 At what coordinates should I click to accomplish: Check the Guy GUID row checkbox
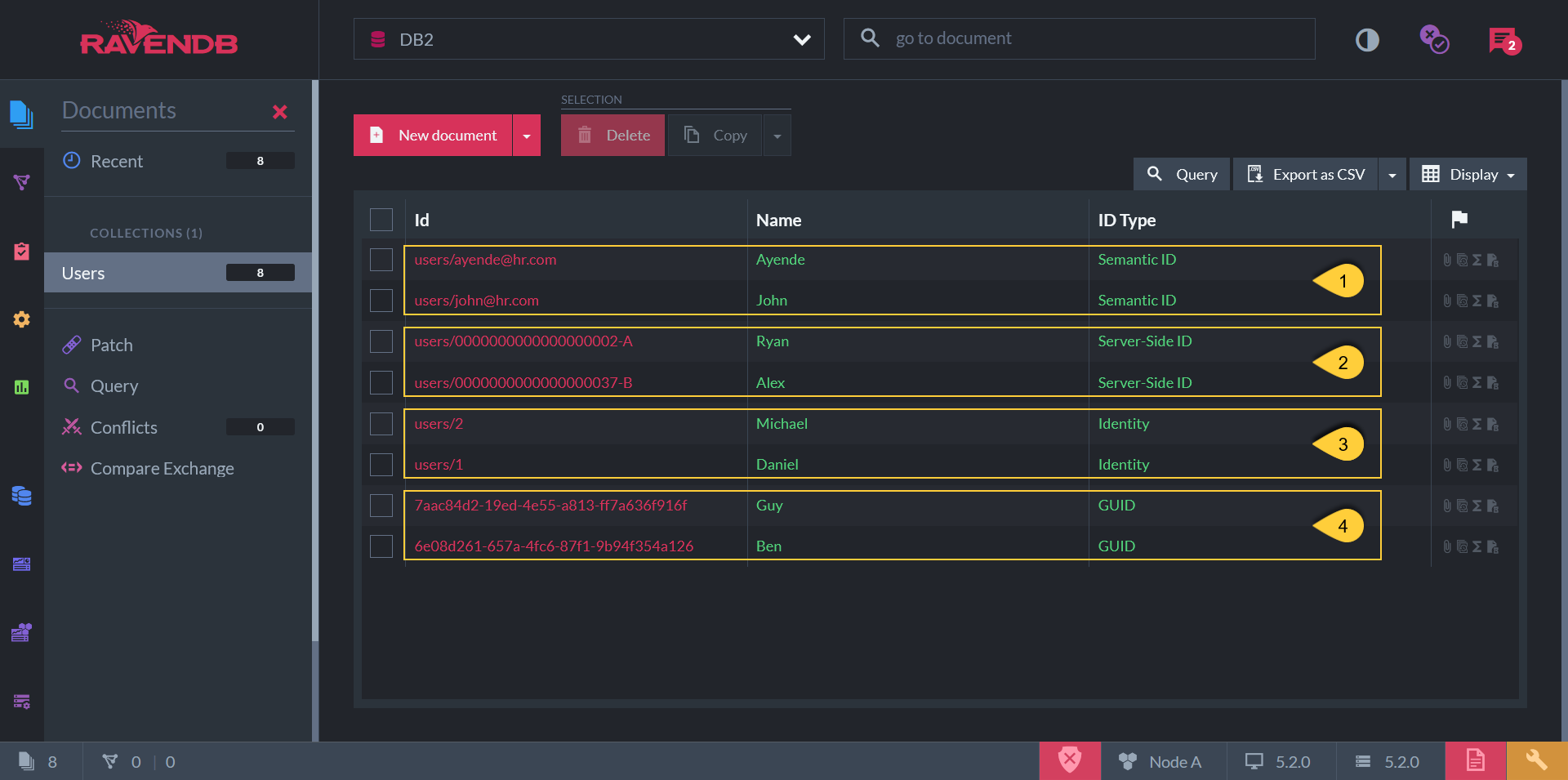tap(381, 506)
